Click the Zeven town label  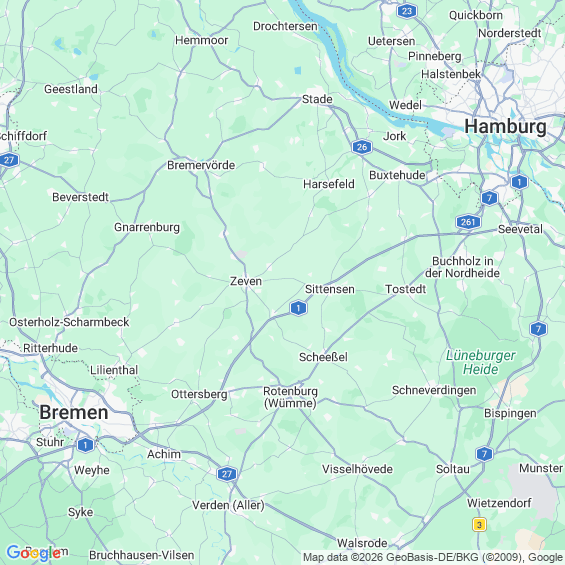tap(246, 281)
